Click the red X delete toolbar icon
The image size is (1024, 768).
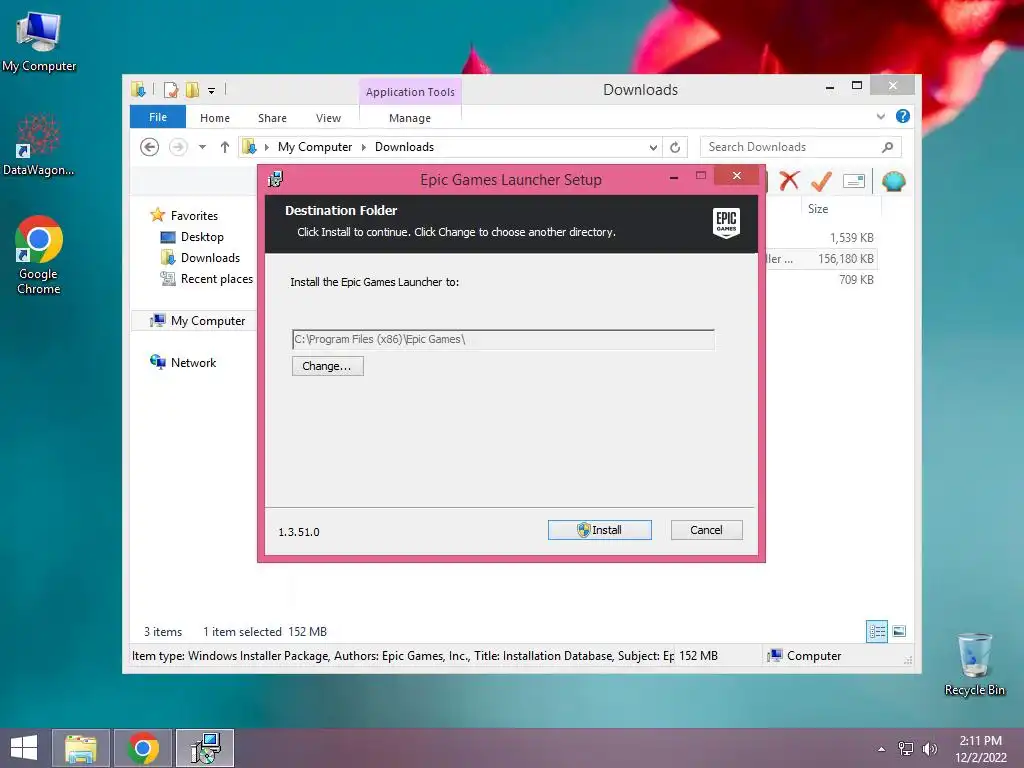point(789,181)
